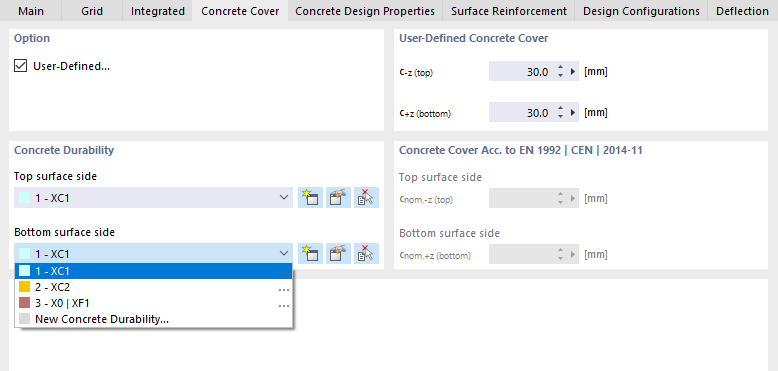Image resolution: width=778 pixels, height=371 pixels.
Task: Pick top surface durability with multi-select icon
Action: (366, 197)
